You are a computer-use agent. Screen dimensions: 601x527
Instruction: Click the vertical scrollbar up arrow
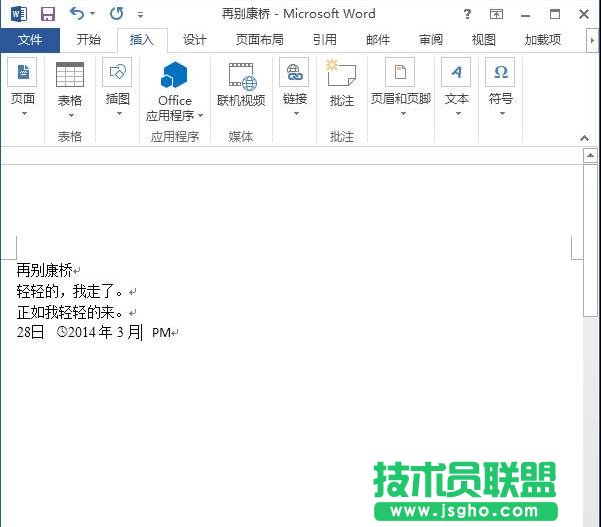[590, 156]
